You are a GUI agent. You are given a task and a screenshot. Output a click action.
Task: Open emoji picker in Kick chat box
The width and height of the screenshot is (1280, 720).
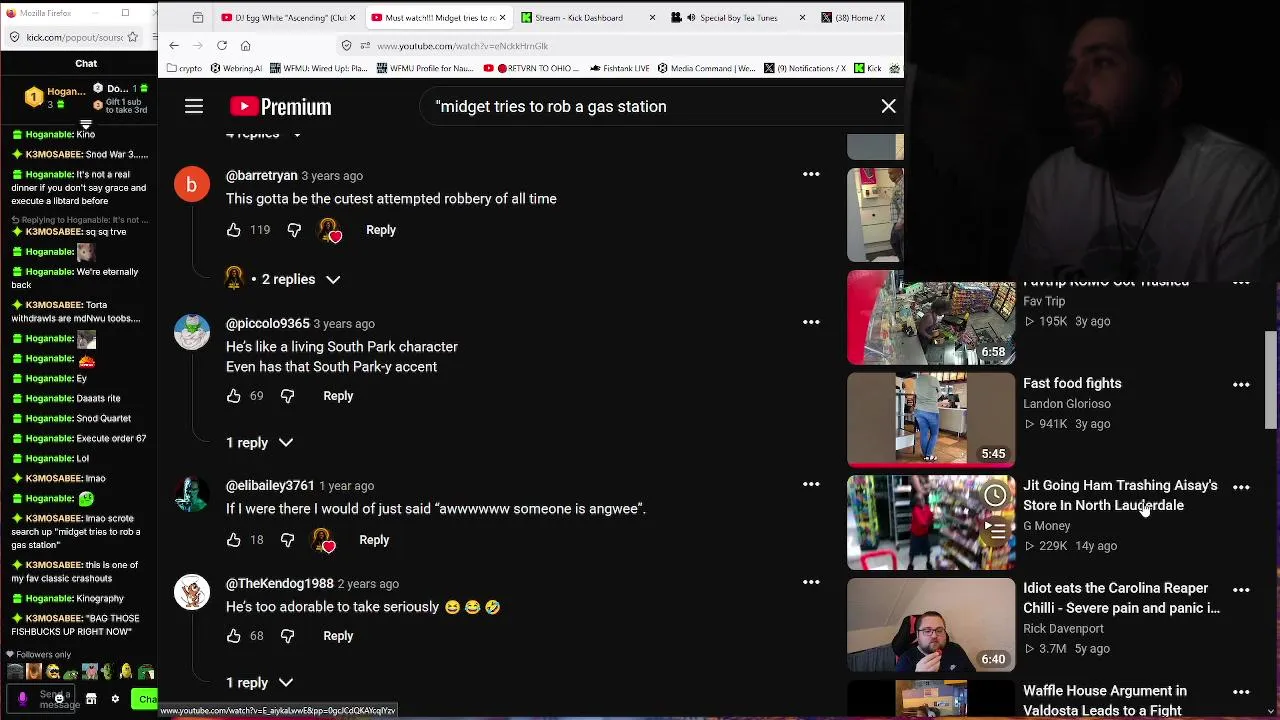(x=59, y=699)
